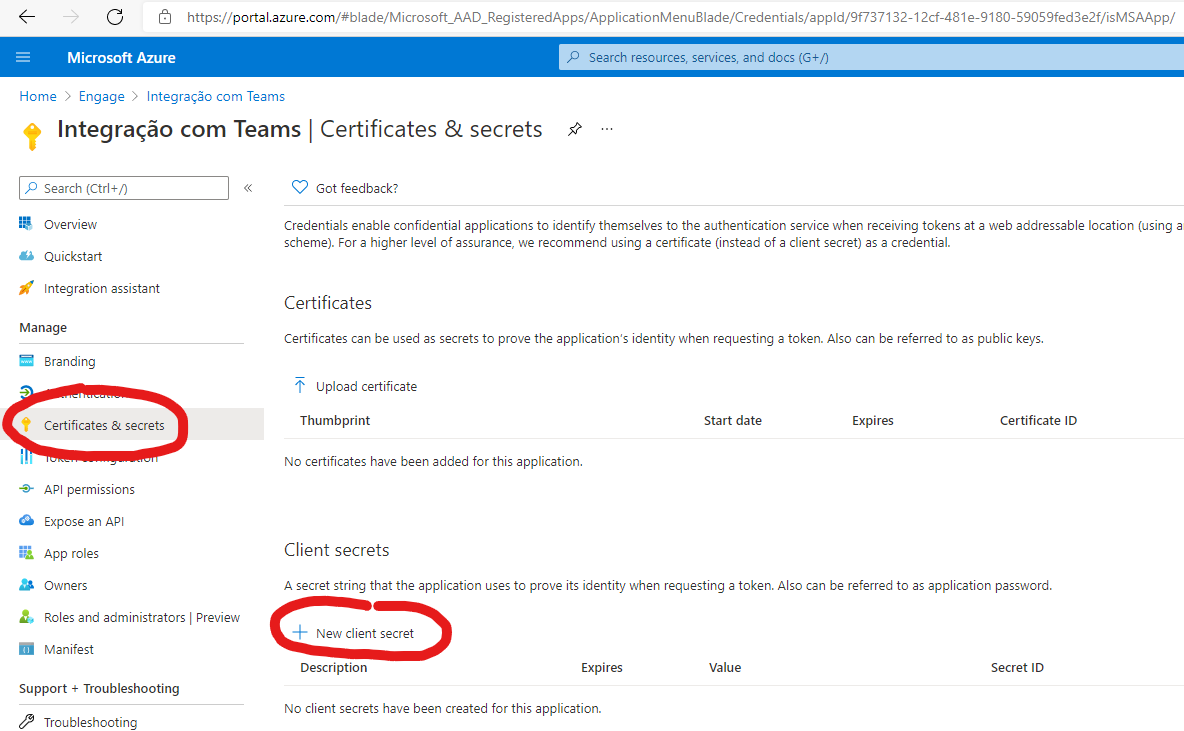The width and height of the screenshot is (1184, 731).
Task: Go back with browser back arrow
Action: tap(26, 17)
